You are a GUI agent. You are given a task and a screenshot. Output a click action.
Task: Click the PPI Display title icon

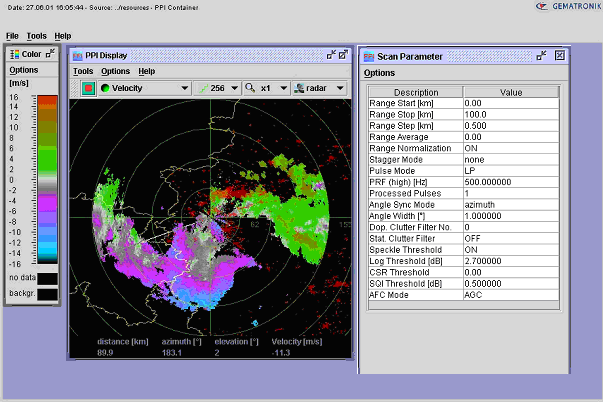point(78,56)
